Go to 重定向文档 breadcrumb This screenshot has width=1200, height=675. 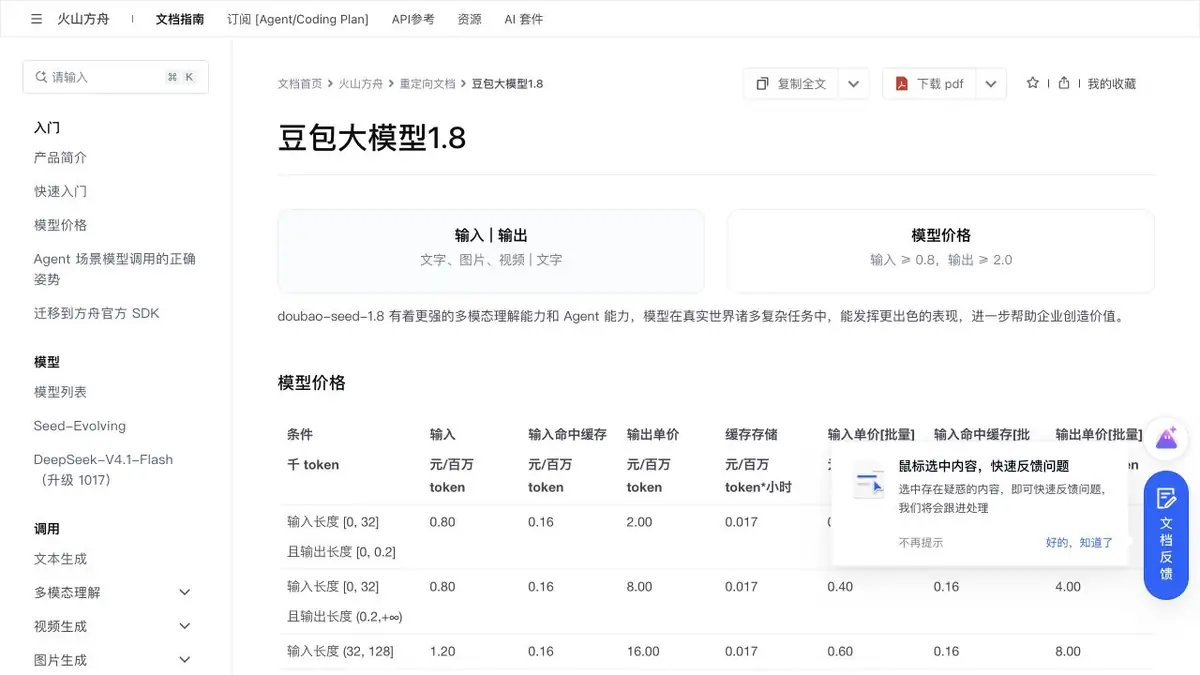coord(427,84)
